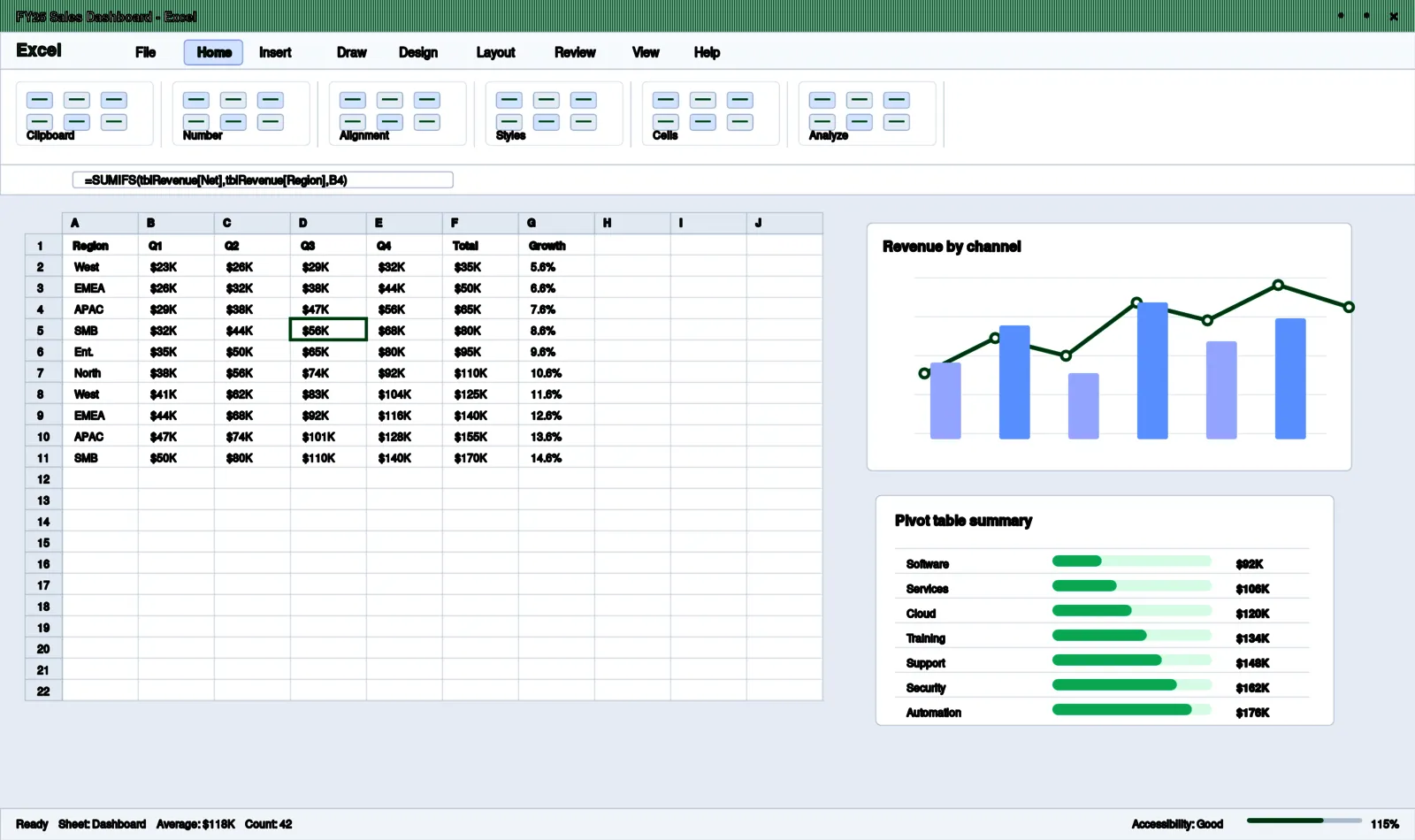Click the Sheet: Dashboard status entry
Viewport: 1415px width, 840px height.
click(102, 824)
